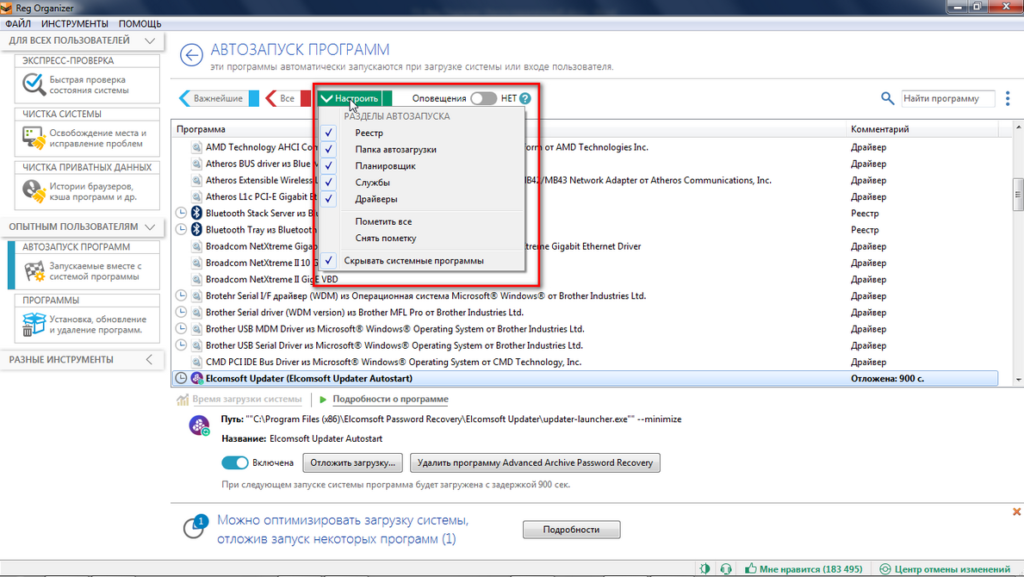Expand the Разные инструменты section
The image size is (1024, 577).
(x=149, y=359)
